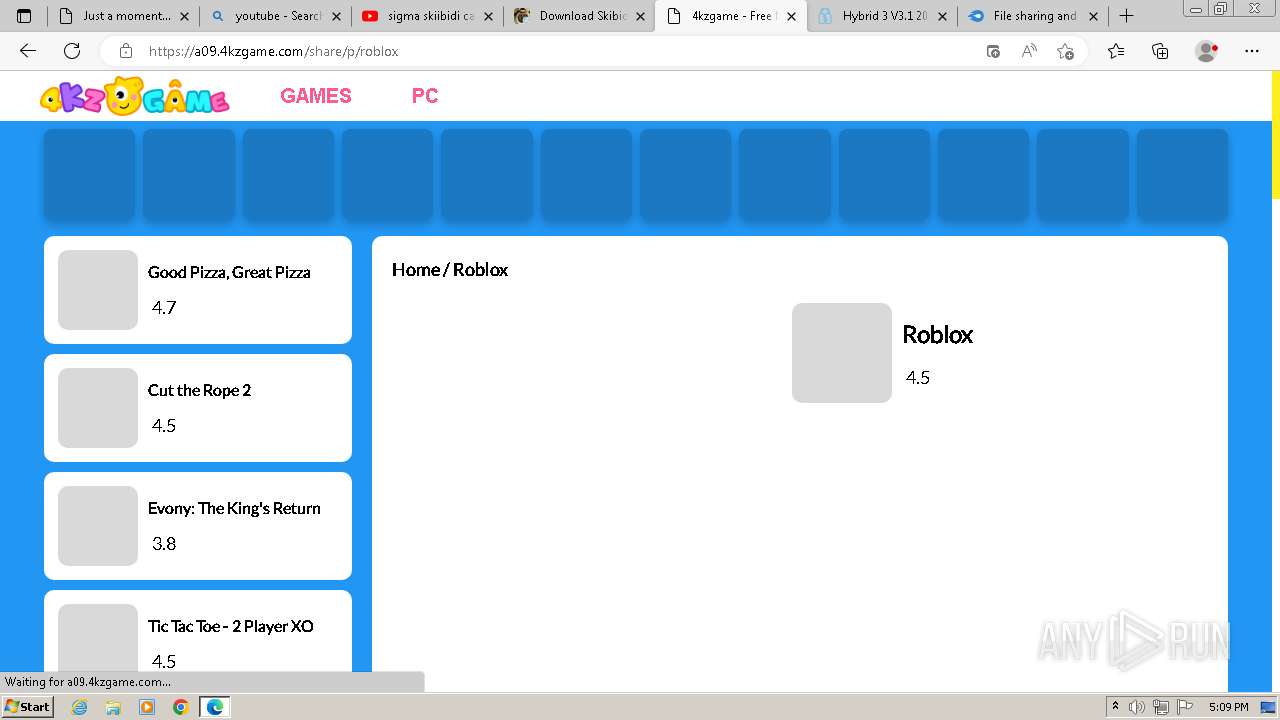Image resolution: width=1280 pixels, height=720 pixels.
Task: Reload the page with Refresh icon
Action: [72, 51]
